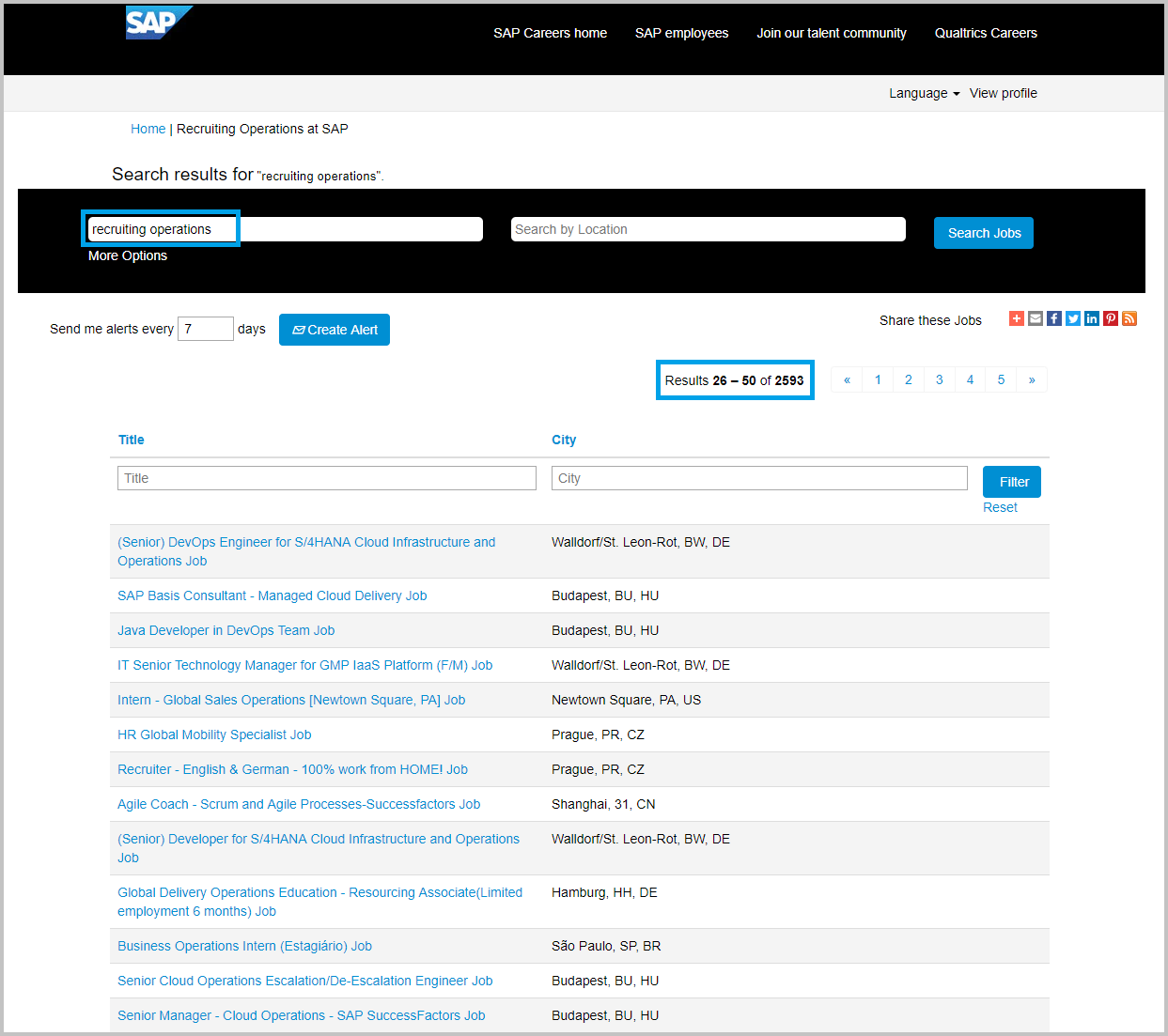The image size is (1168, 1036).
Task: Share these jobs by email icon
Action: (1036, 318)
